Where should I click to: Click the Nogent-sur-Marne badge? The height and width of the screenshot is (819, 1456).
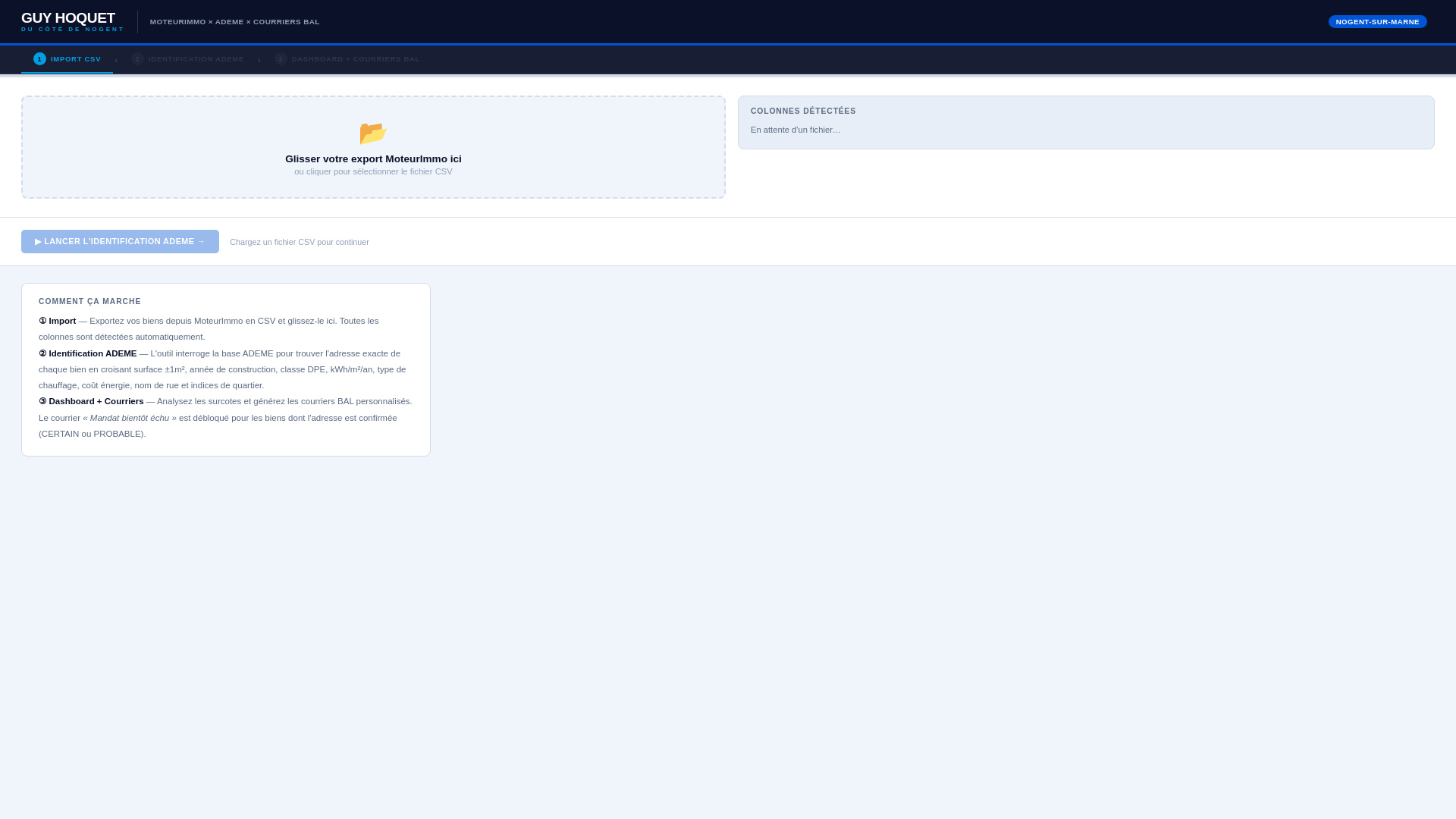[1377, 22]
